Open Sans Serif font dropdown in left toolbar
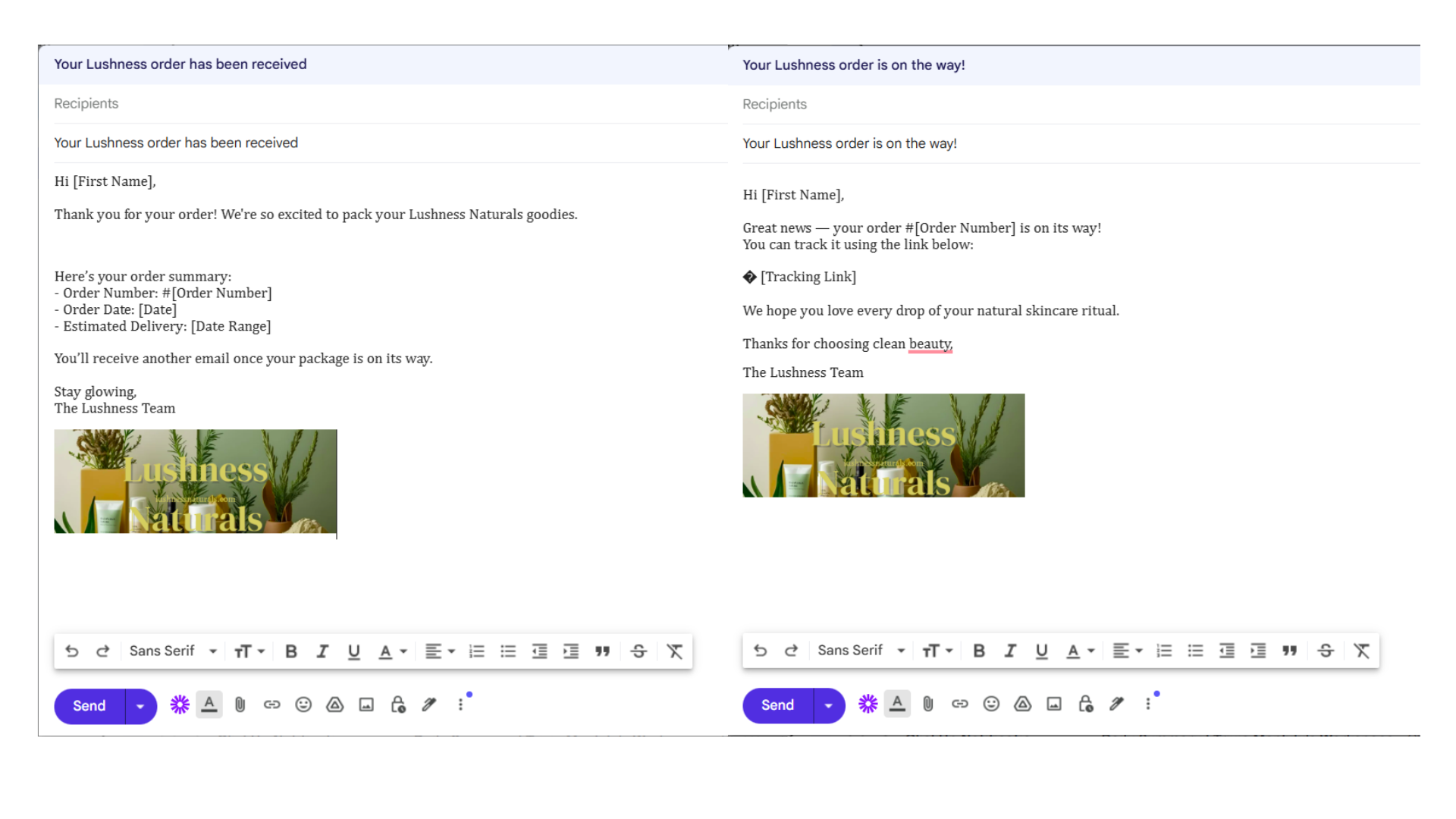1456x819 pixels. [172, 651]
